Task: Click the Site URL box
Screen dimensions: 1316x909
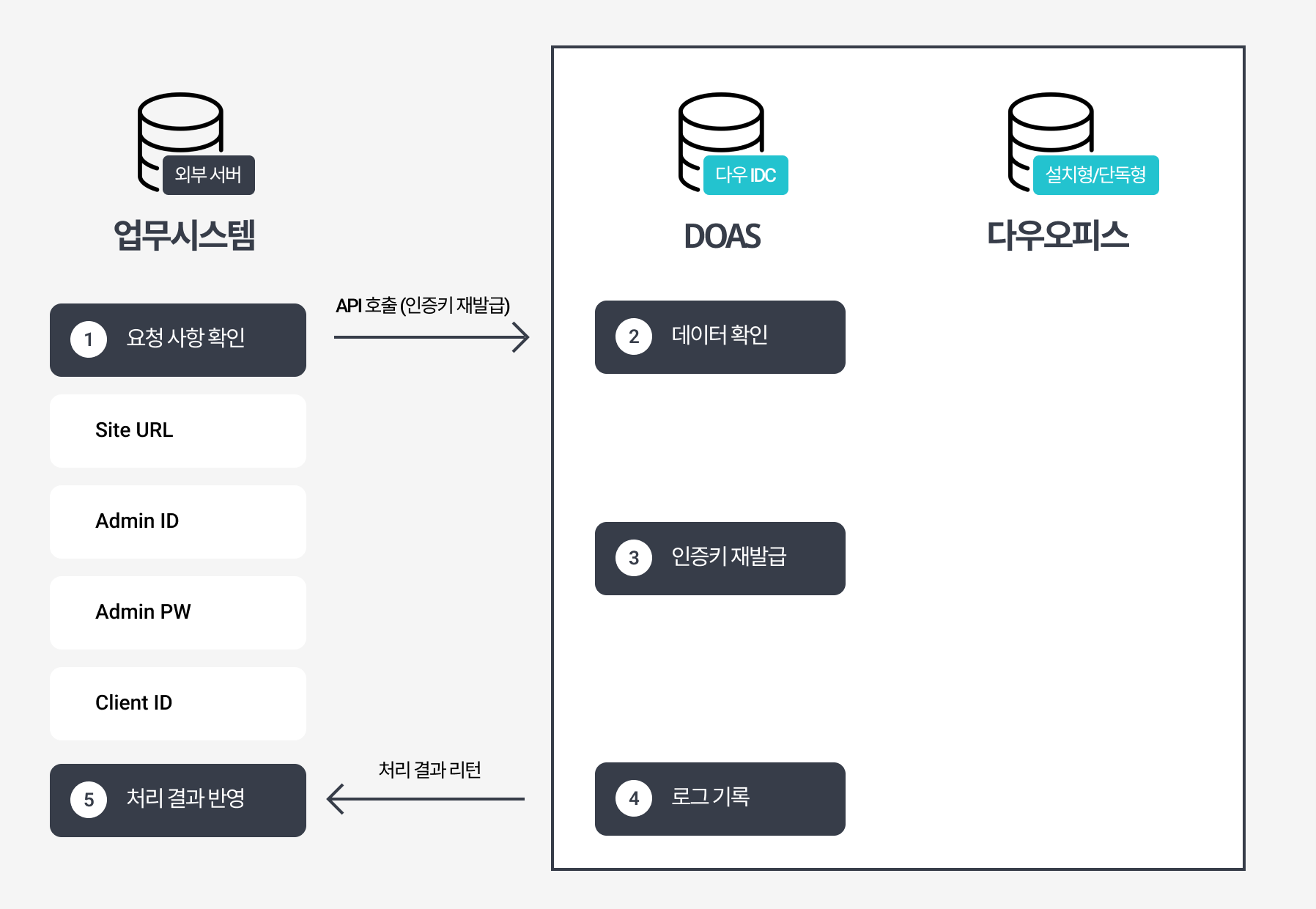Action: (x=178, y=431)
